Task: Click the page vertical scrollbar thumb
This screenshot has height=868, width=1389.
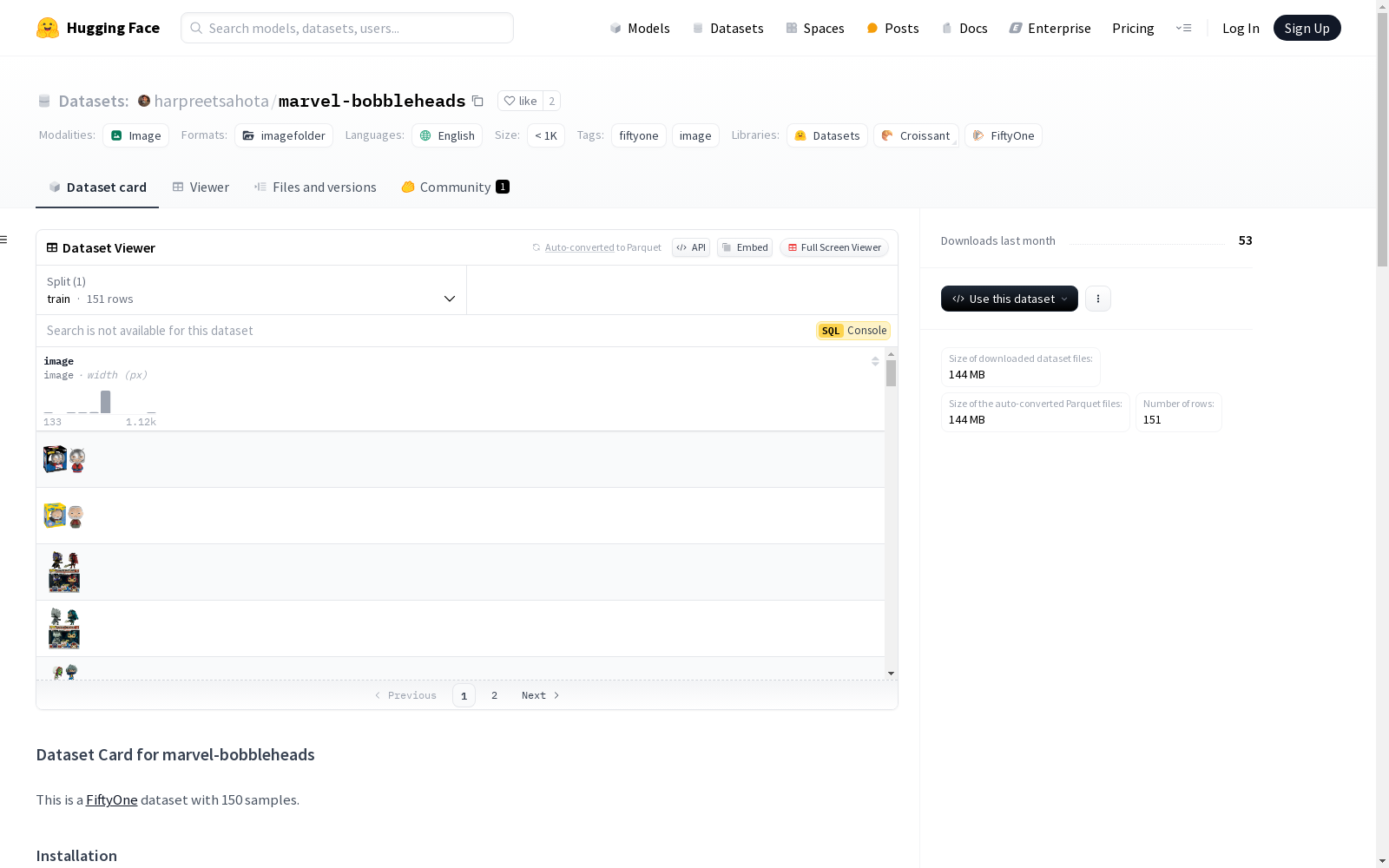Action: tap(1382, 139)
